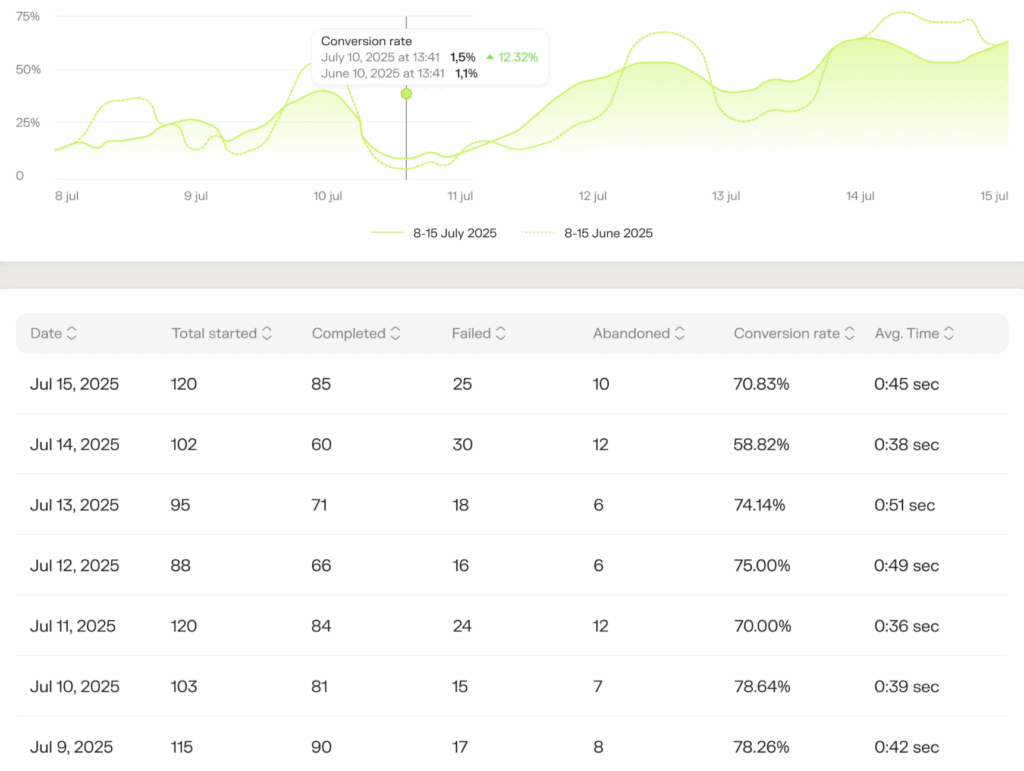Click the Conversion rate tooltip title
Image resolution: width=1024 pixels, height=771 pixels.
[366, 41]
